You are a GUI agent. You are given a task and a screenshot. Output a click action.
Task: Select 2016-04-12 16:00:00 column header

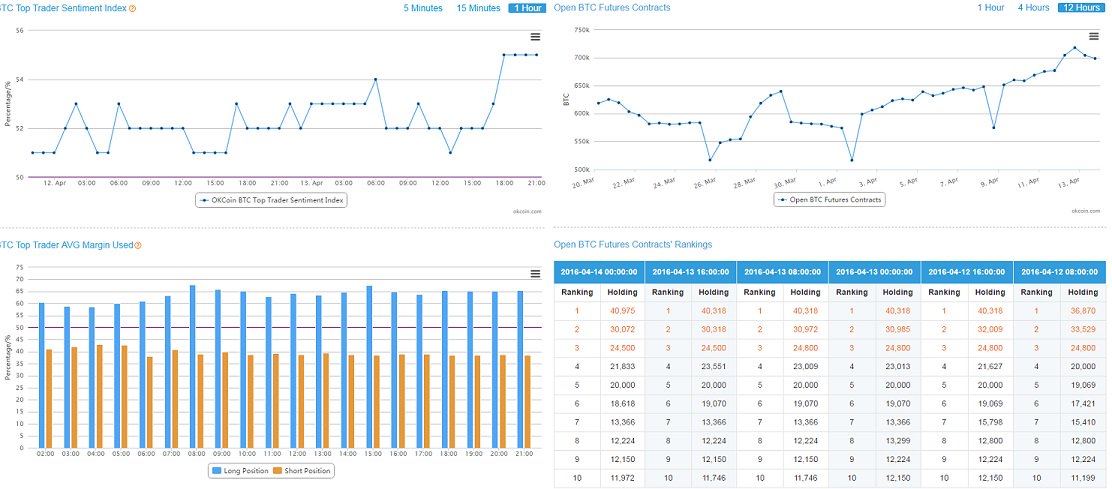point(967,272)
